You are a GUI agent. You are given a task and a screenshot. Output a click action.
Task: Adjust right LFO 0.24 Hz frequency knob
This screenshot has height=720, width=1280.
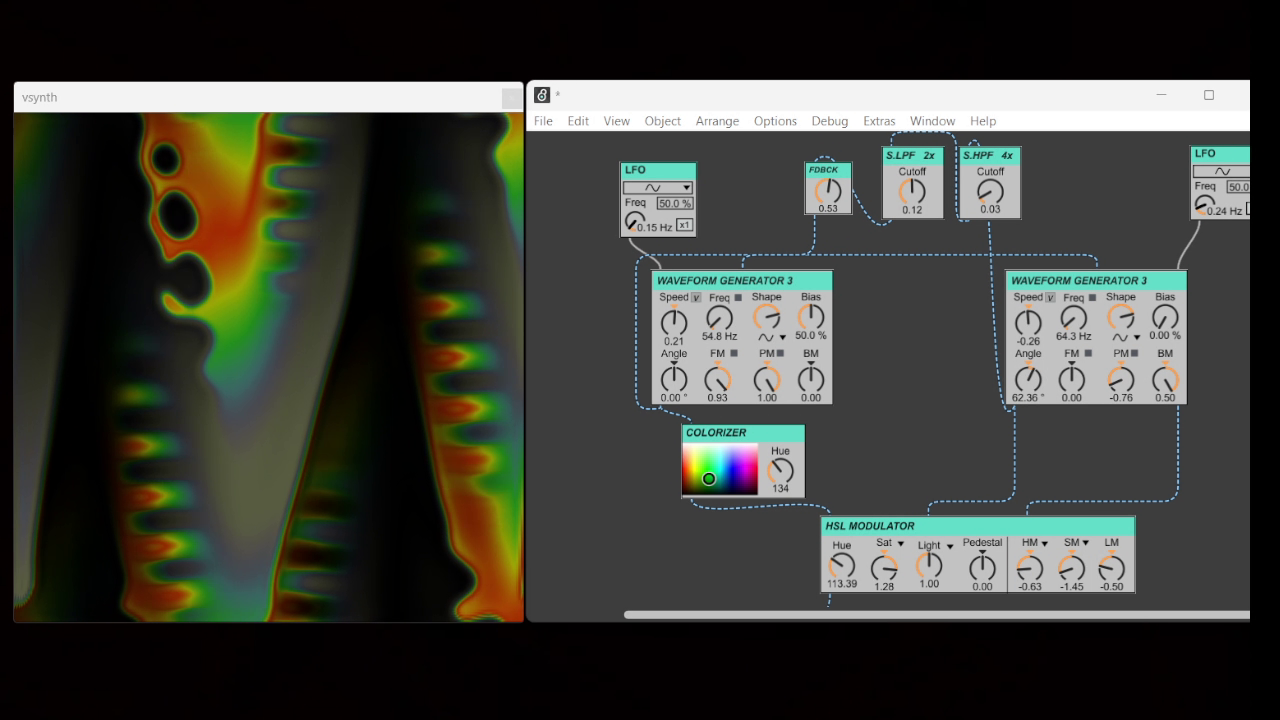pyautogui.click(x=1204, y=205)
